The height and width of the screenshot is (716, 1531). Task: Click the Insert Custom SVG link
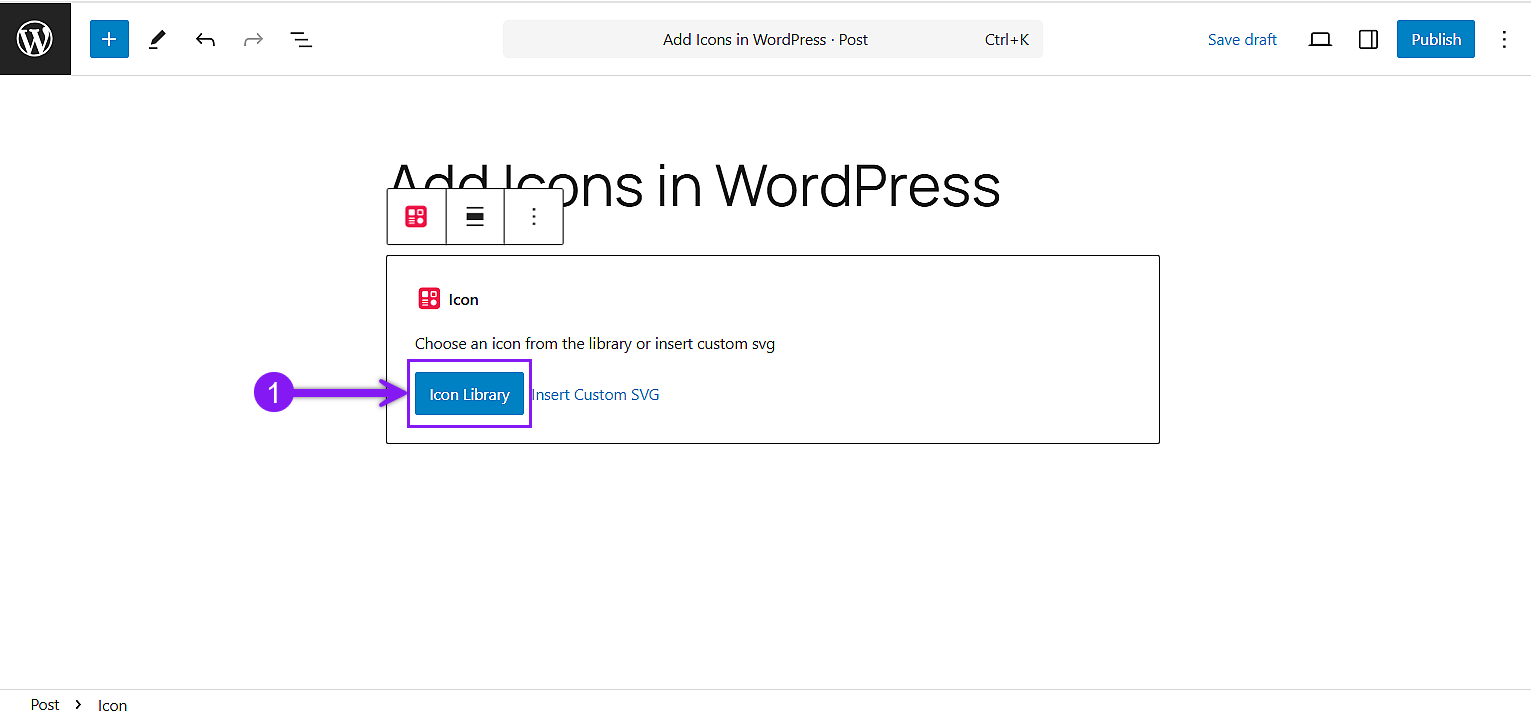click(x=595, y=394)
